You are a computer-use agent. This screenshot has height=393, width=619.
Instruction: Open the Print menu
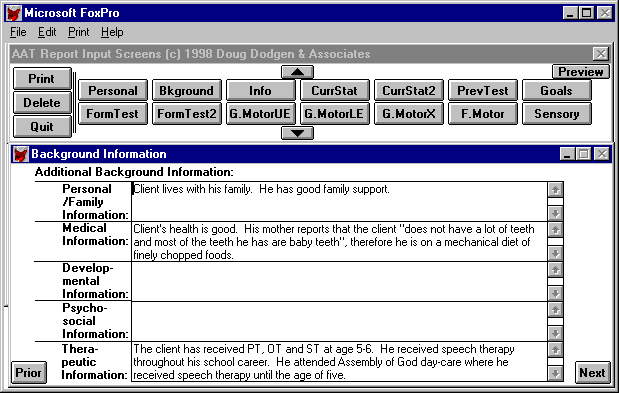coord(79,32)
